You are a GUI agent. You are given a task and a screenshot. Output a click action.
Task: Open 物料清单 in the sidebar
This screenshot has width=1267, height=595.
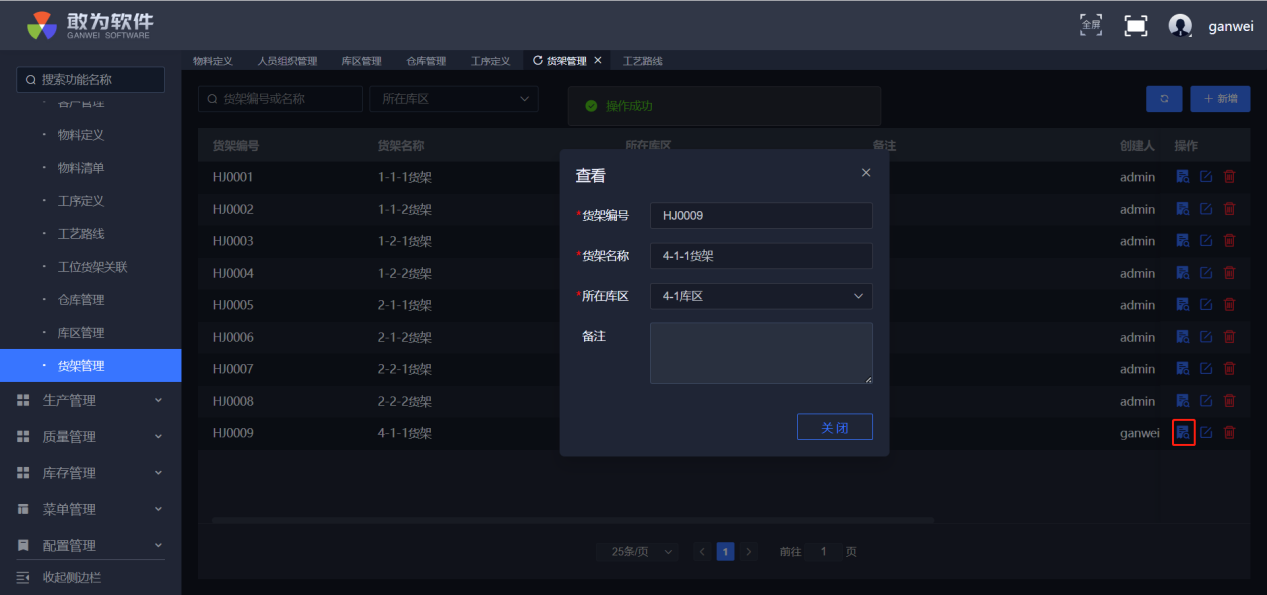pyautogui.click(x=81, y=168)
